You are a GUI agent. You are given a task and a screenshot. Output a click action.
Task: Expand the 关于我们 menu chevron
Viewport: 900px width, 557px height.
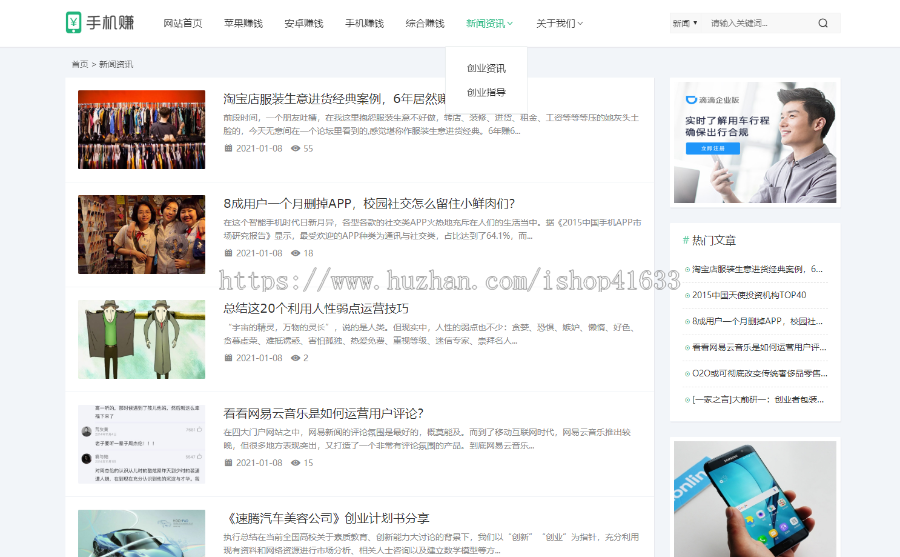[x=580, y=24]
